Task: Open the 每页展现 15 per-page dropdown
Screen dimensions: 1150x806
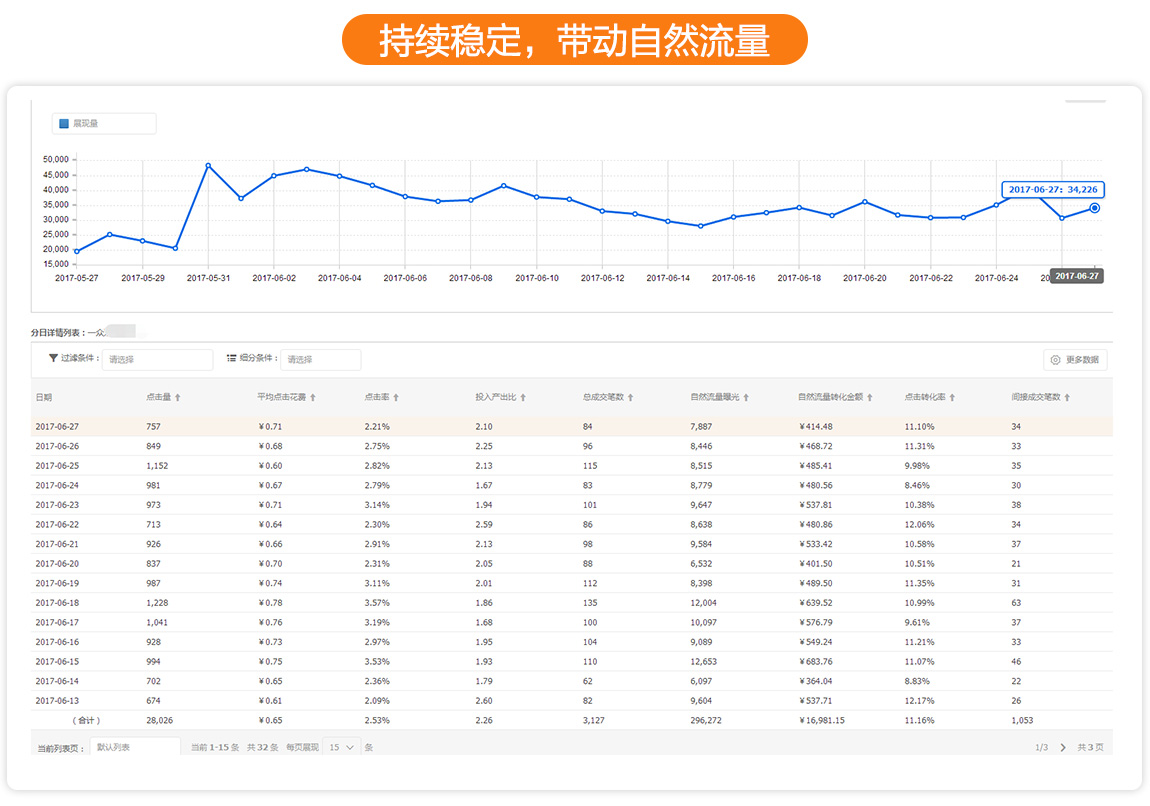Action: tap(342, 747)
